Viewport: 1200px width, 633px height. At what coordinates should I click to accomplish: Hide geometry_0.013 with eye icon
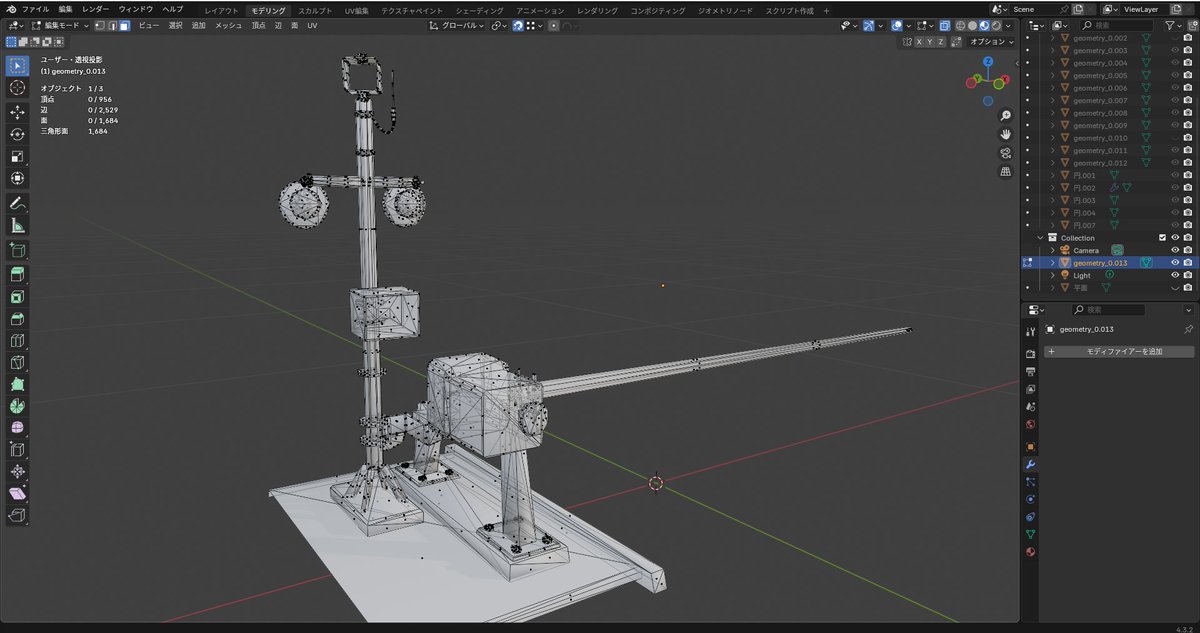click(1175, 263)
